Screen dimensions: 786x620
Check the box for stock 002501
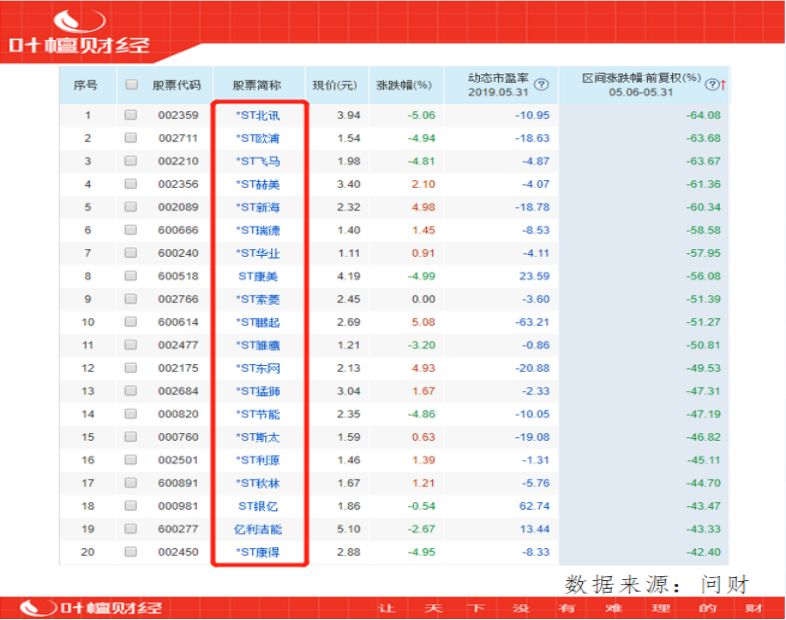pyautogui.click(x=131, y=460)
